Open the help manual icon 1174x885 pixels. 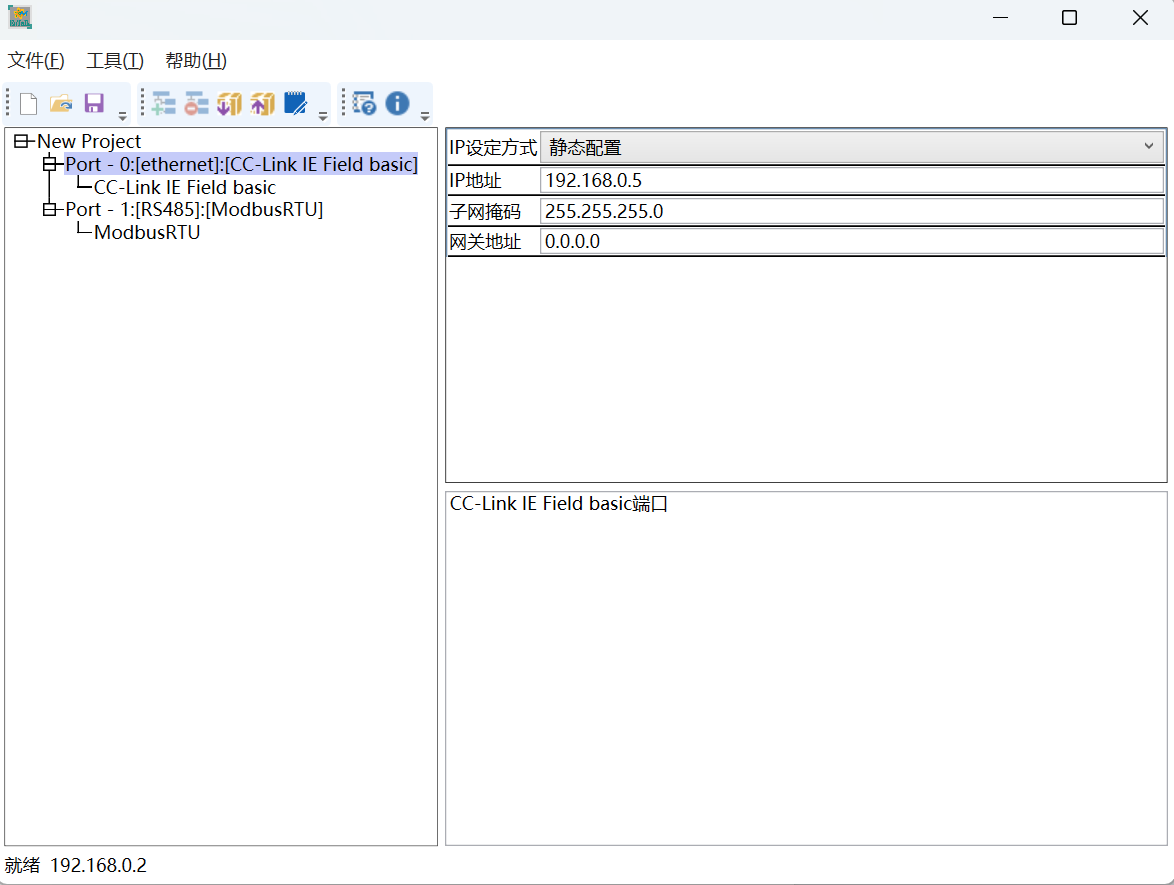(365, 103)
